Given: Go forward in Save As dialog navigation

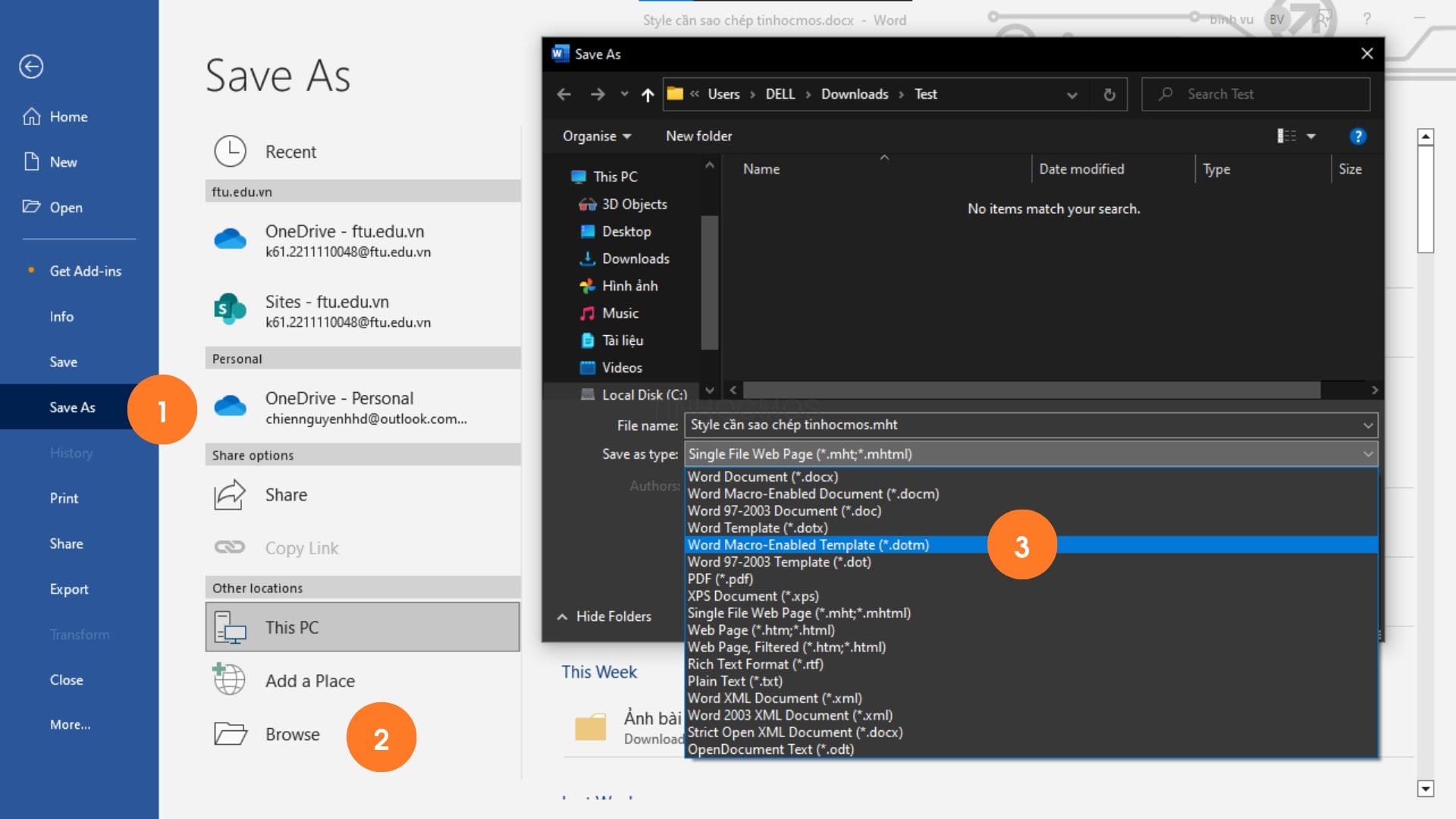Looking at the screenshot, I should 598,94.
